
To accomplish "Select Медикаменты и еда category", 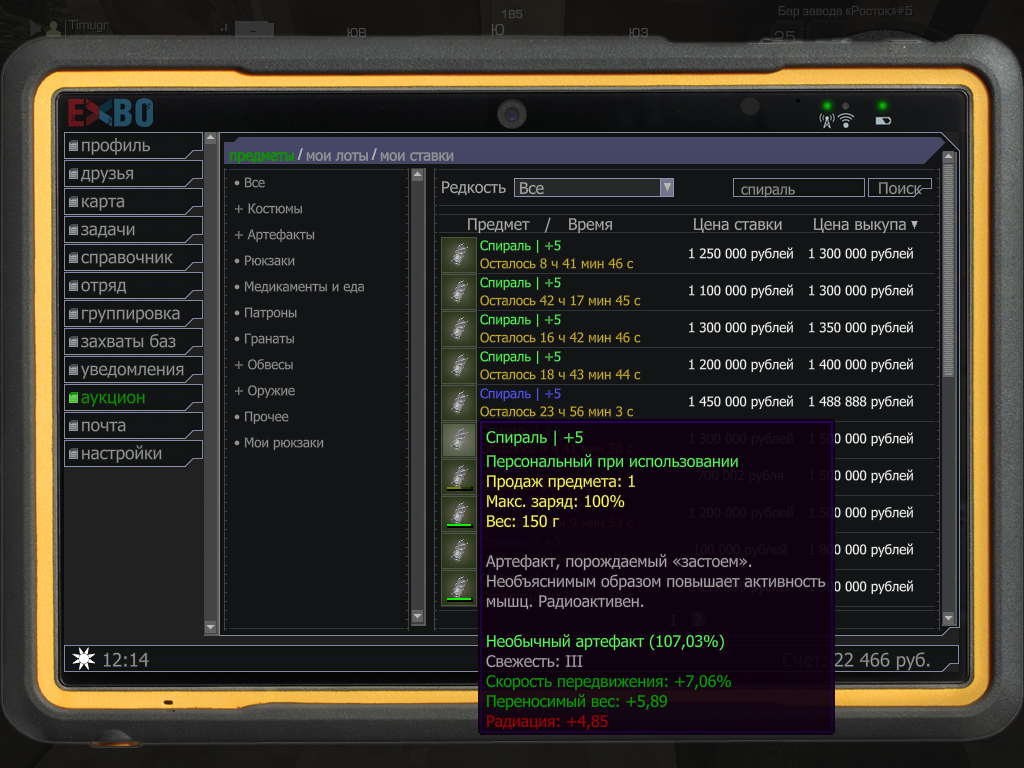I will [299, 287].
